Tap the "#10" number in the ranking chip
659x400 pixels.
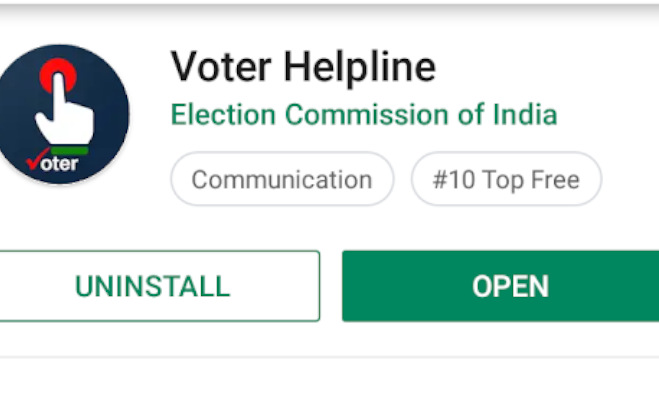coord(452,180)
